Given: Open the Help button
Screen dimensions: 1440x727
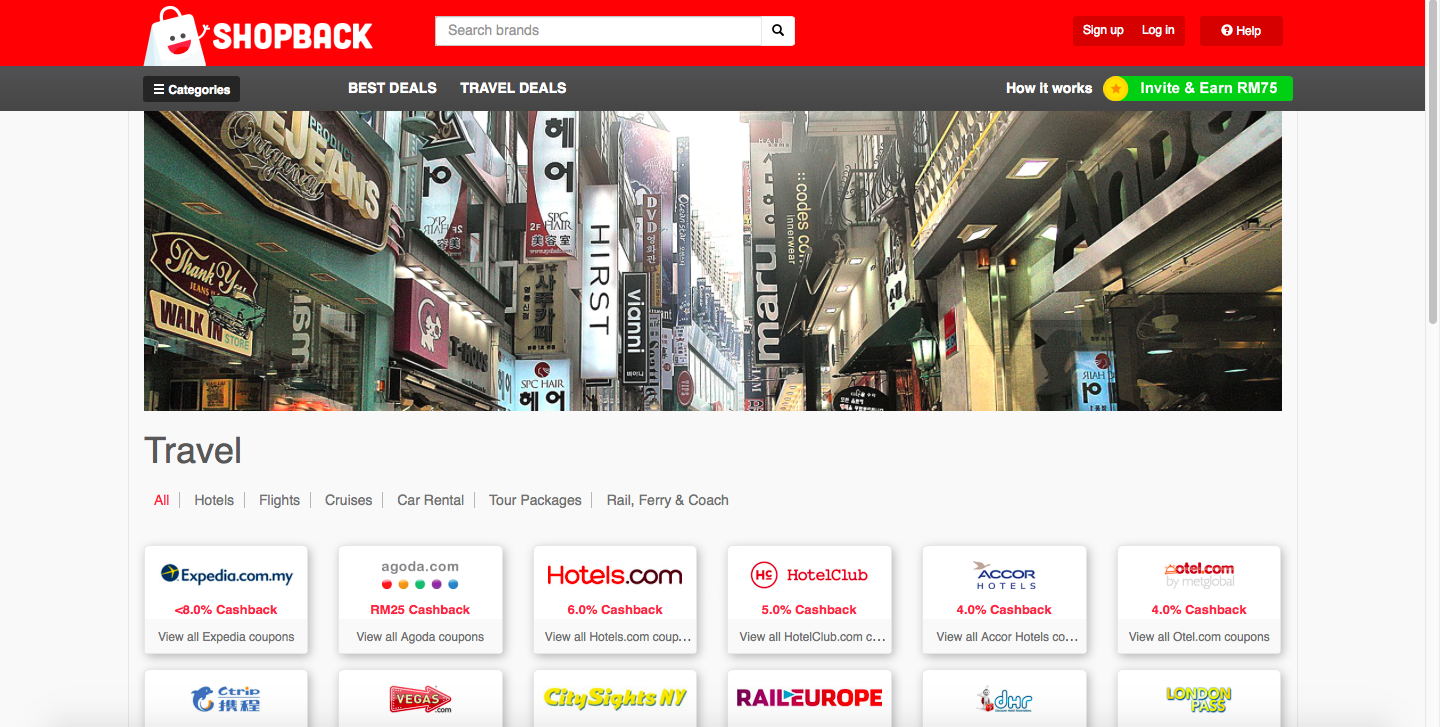Looking at the screenshot, I should (1241, 31).
